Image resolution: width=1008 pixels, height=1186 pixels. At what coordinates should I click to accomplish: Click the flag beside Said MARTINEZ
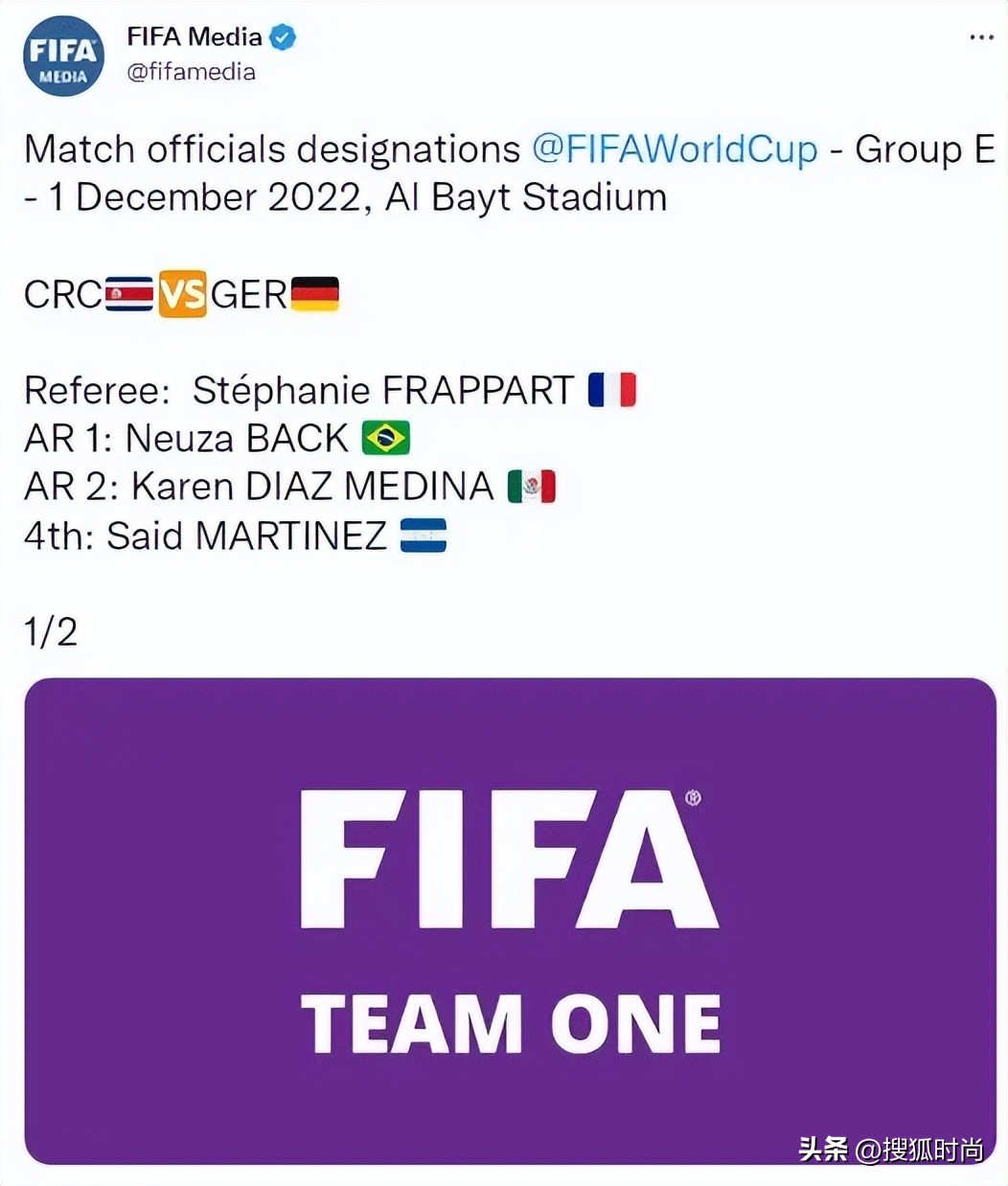pos(423,536)
